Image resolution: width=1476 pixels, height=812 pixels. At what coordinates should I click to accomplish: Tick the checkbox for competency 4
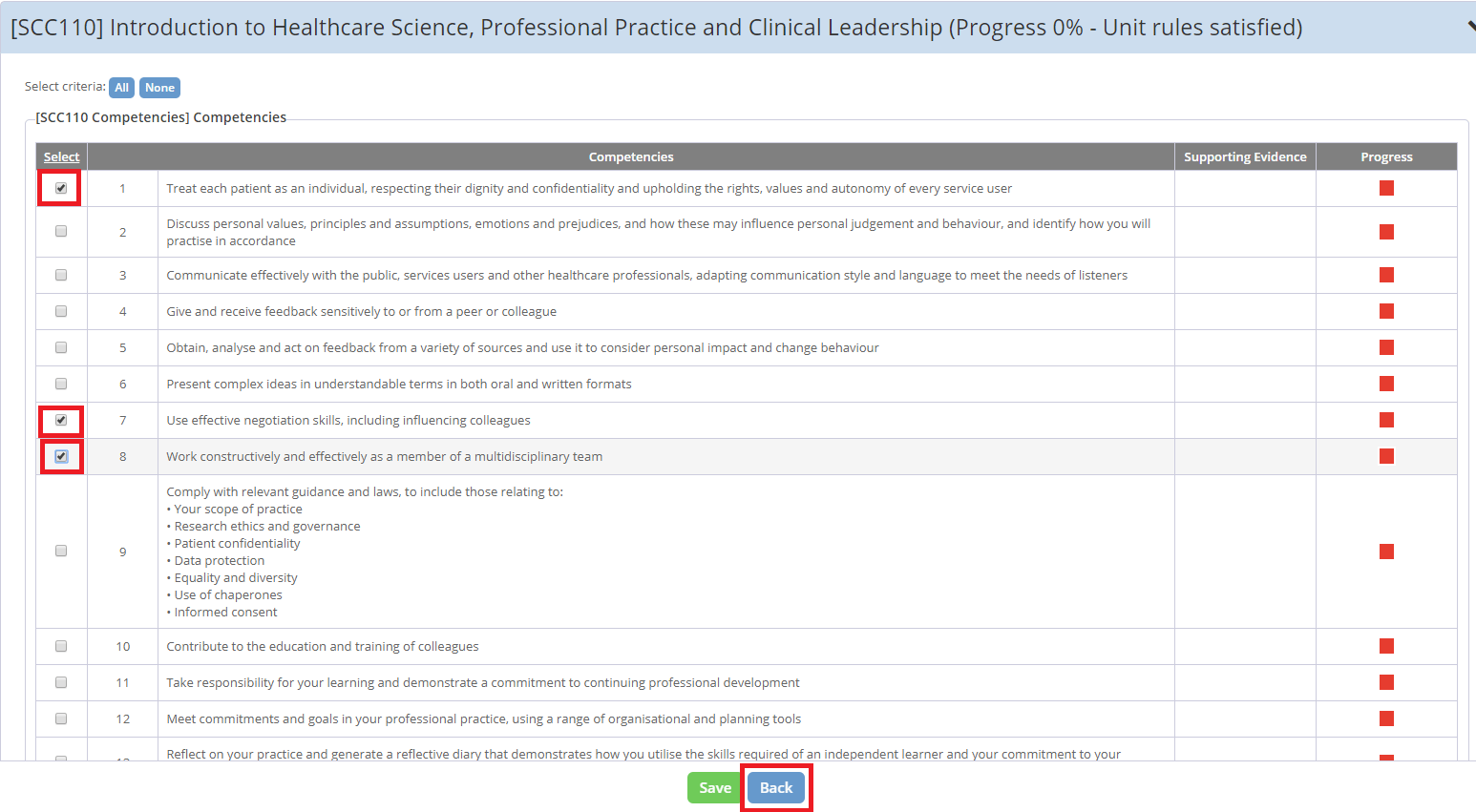[61, 311]
